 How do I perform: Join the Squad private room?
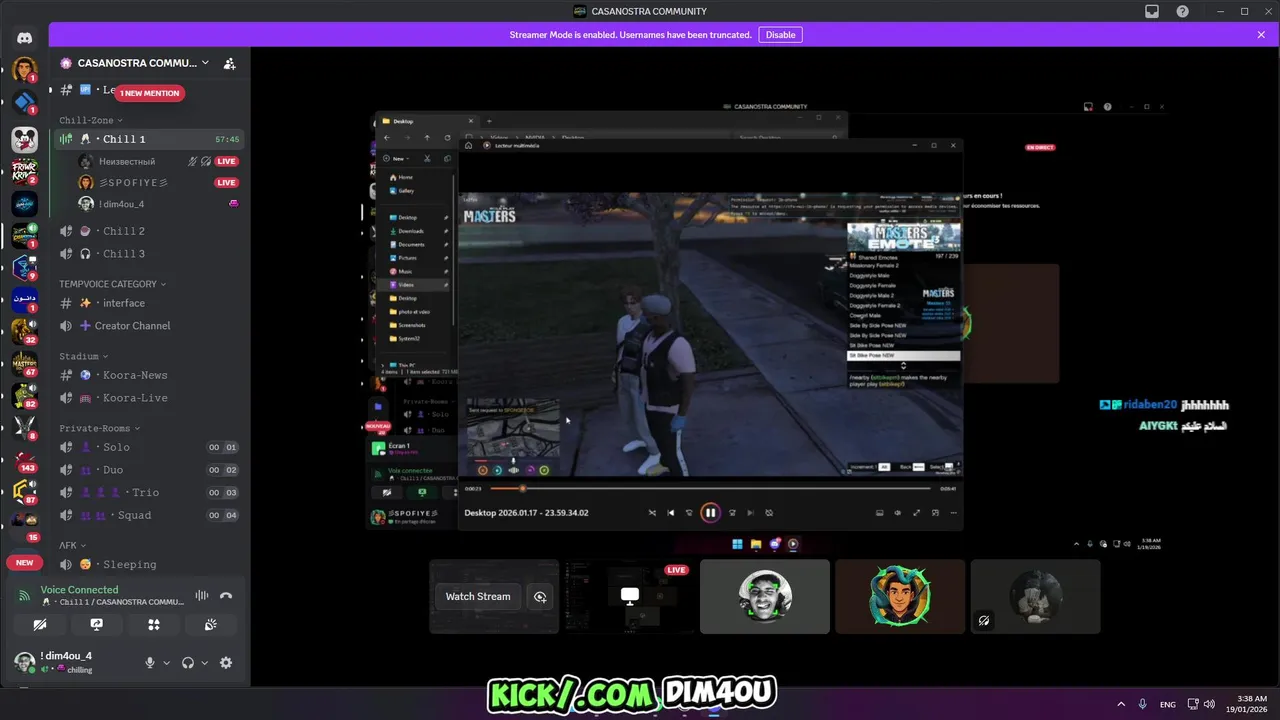[x=149, y=515]
